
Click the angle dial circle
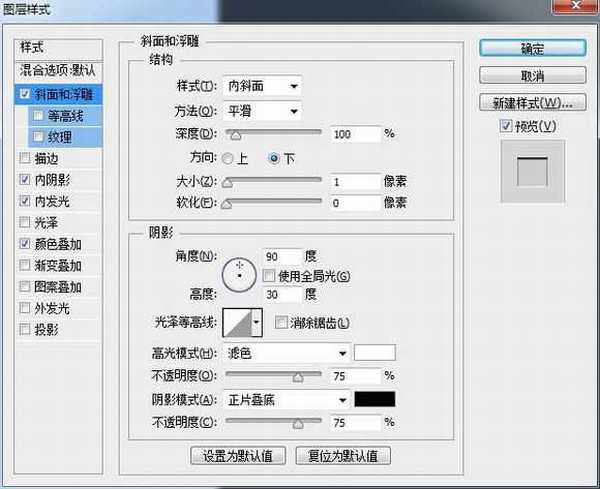(x=240, y=270)
